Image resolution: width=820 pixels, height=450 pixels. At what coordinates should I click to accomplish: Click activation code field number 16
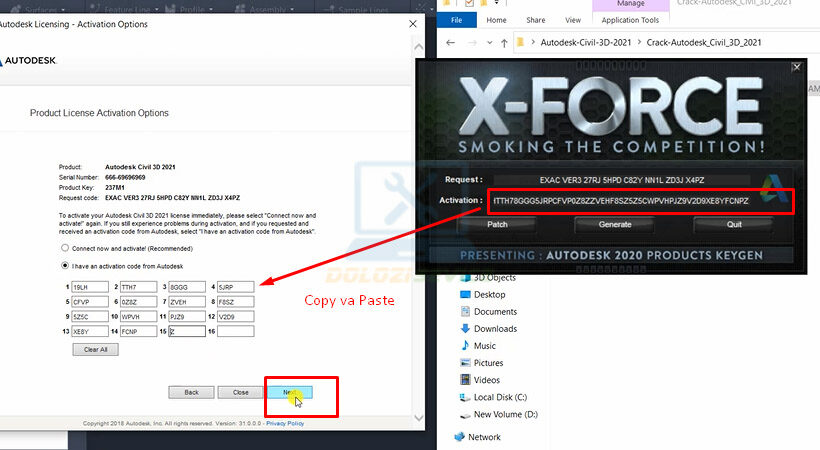tap(236, 331)
